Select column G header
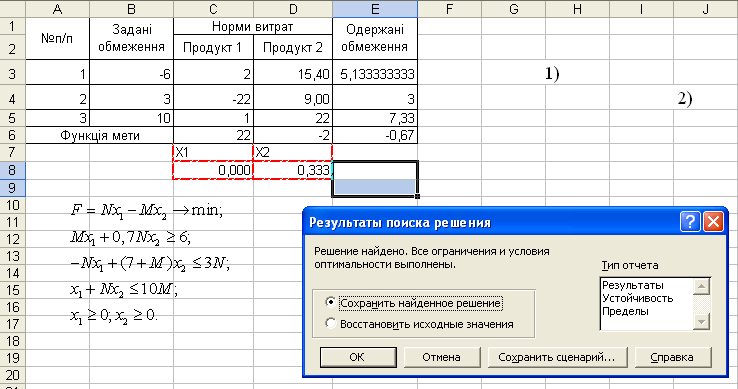The height and width of the screenshot is (389, 738). click(x=513, y=9)
